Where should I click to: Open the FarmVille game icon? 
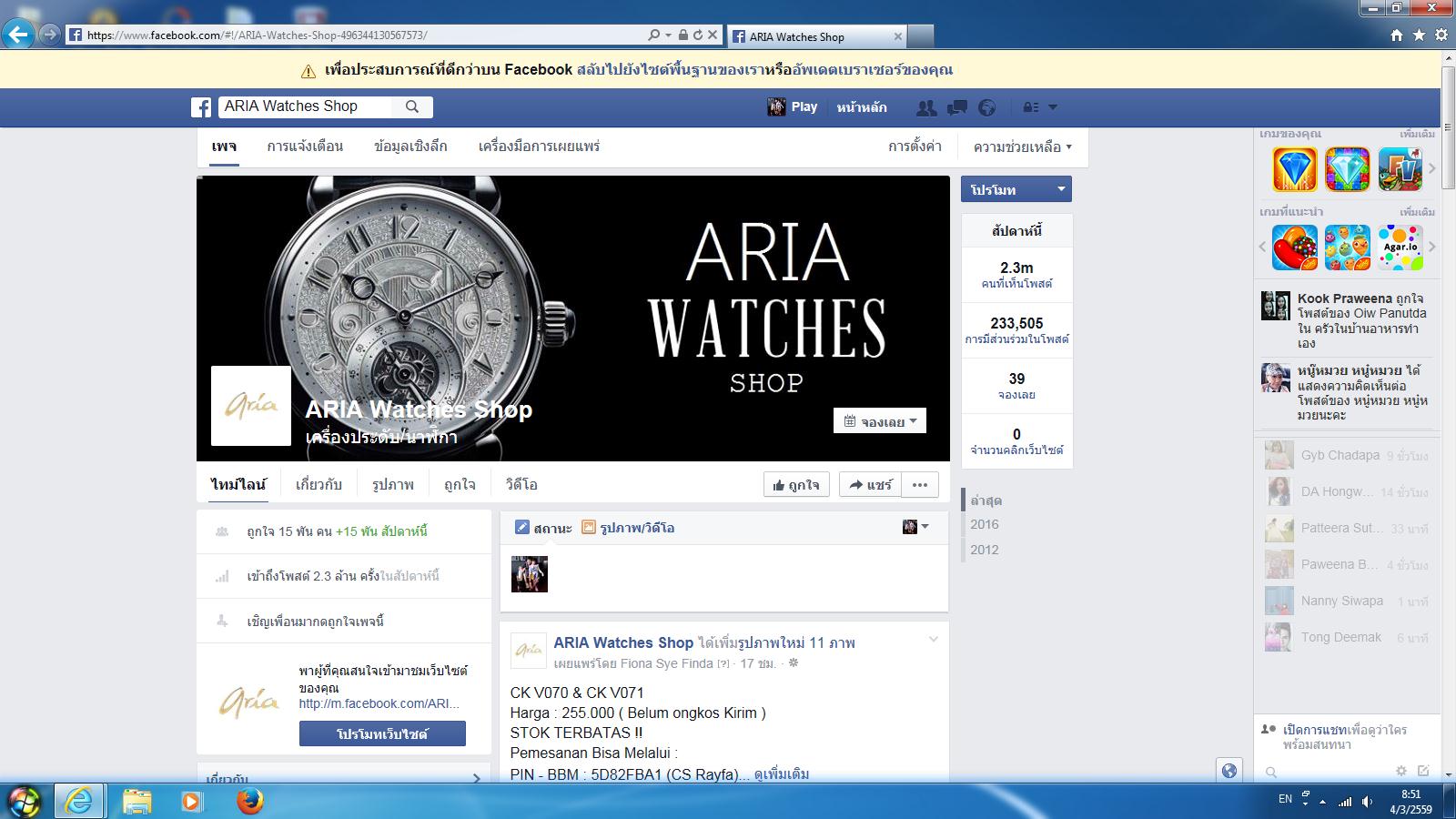[x=1400, y=168]
